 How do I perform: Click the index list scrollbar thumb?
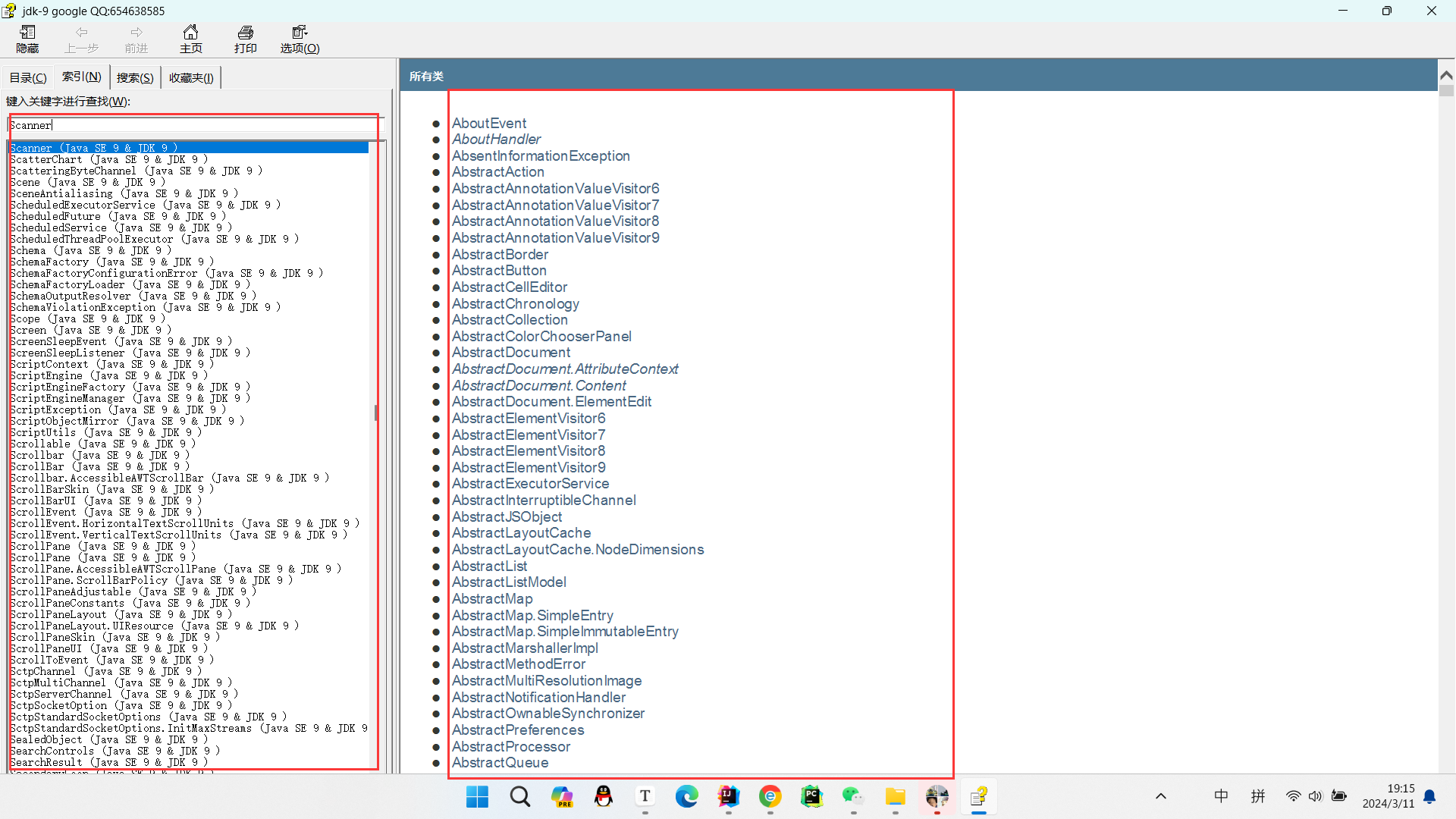[x=376, y=413]
